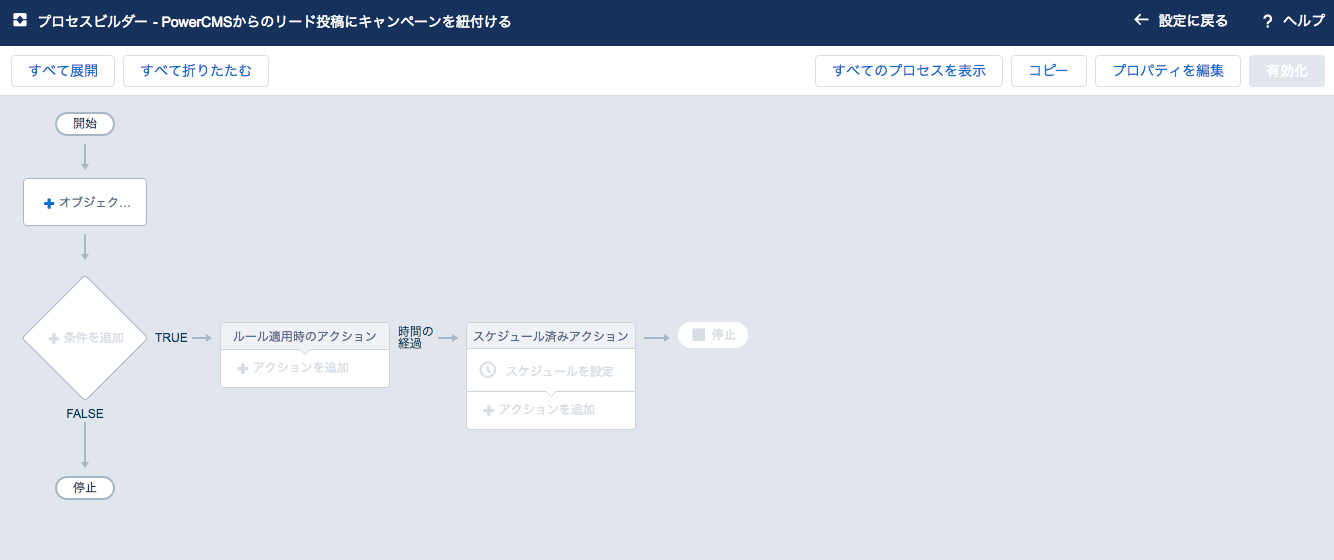Screen dimensions: 1334x560
Task: Click the plus icon in the 条件を追加 diamond
Action: coord(54,338)
